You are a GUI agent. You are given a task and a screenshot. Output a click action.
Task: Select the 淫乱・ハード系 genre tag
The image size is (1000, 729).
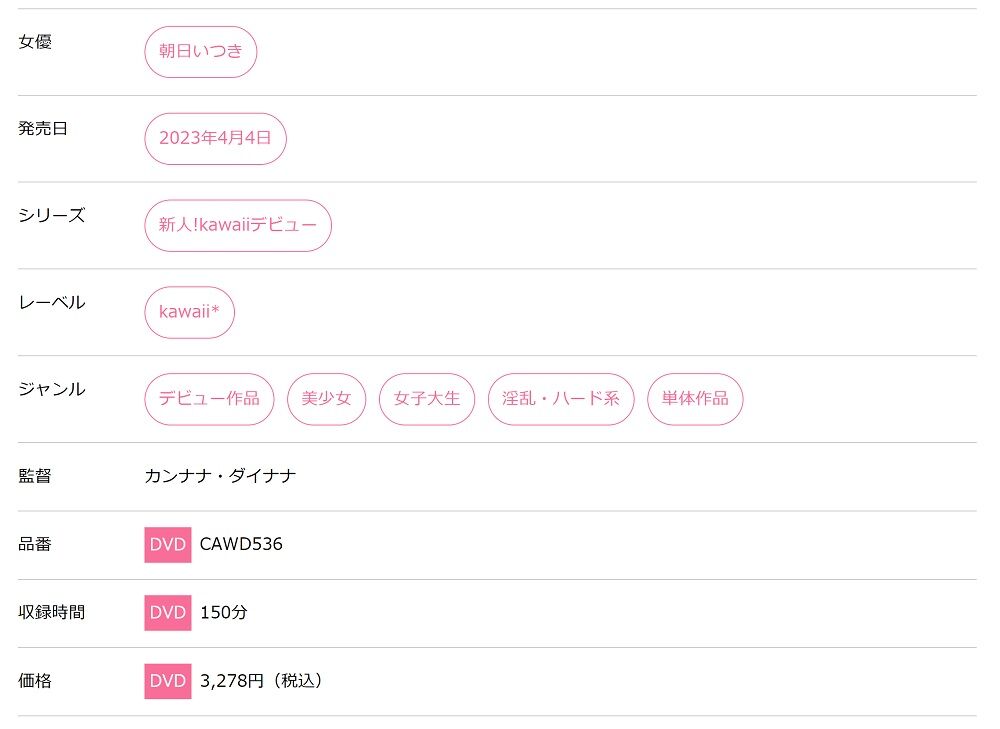(x=561, y=399)
